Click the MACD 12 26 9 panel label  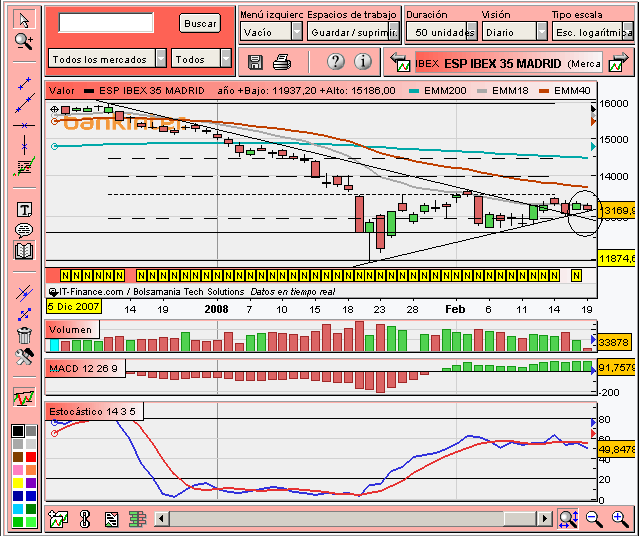(x=84, y=368)
